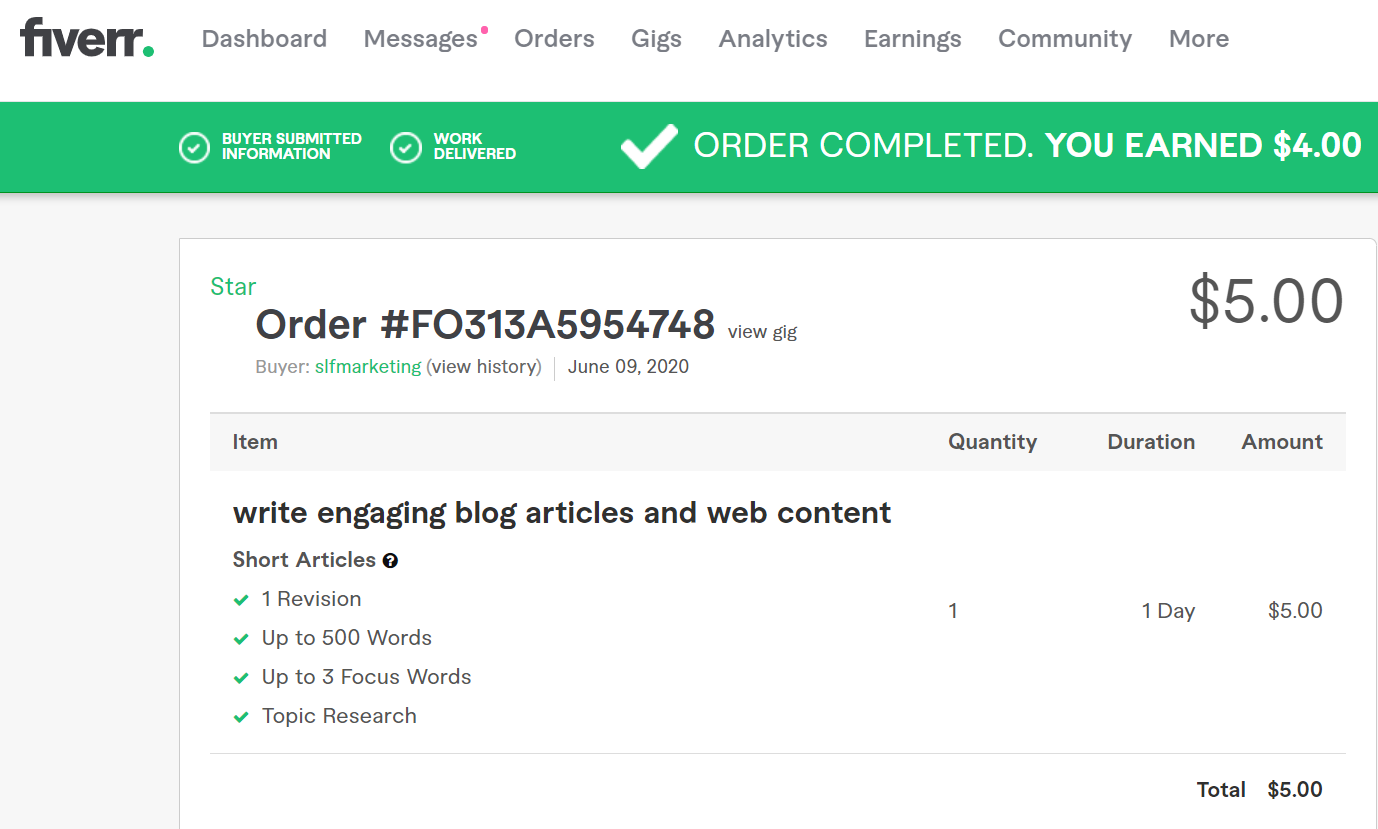This screenshot has height=829, width=1378.
Task: Click the check beside Up to 500 Words
Action: point(241,639)
